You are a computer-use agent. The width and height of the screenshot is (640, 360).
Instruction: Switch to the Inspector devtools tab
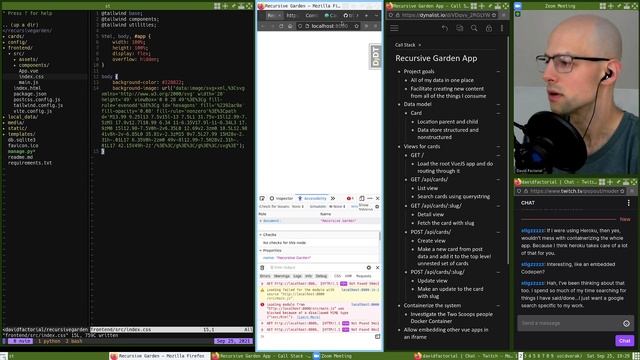click(281, 198)
